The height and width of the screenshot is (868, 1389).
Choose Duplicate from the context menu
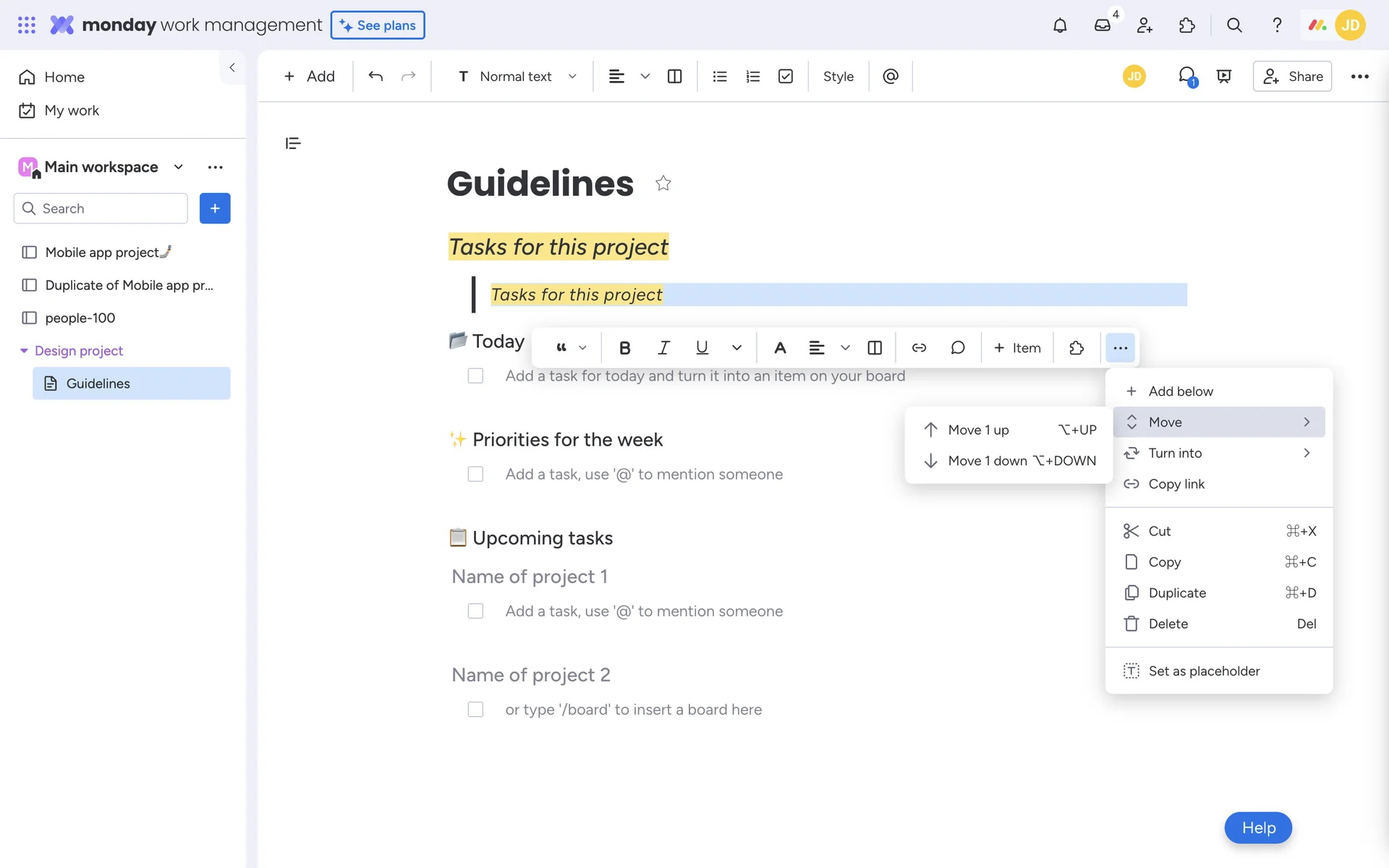point(1177,593)
